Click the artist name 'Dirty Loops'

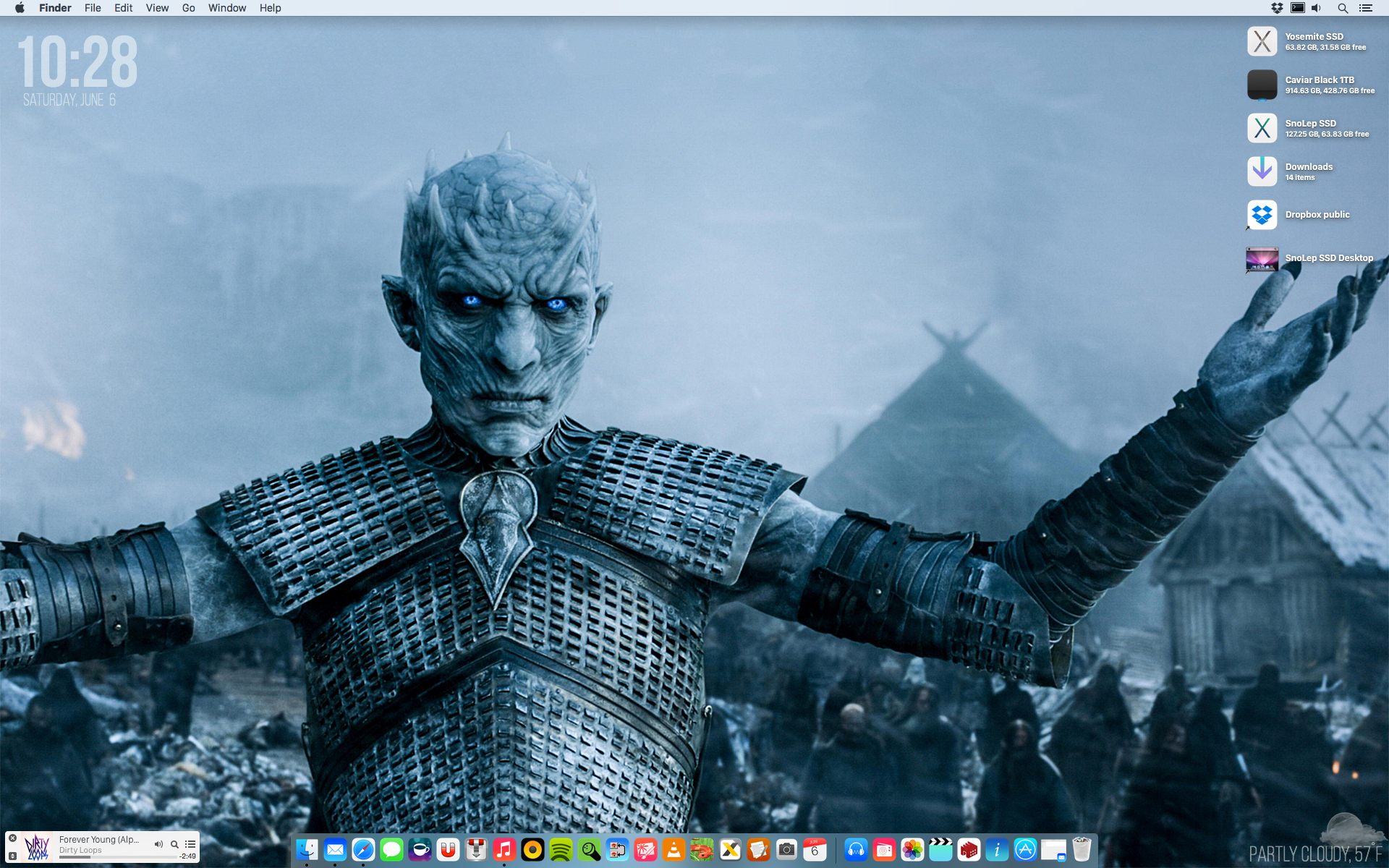coord(80,851)
